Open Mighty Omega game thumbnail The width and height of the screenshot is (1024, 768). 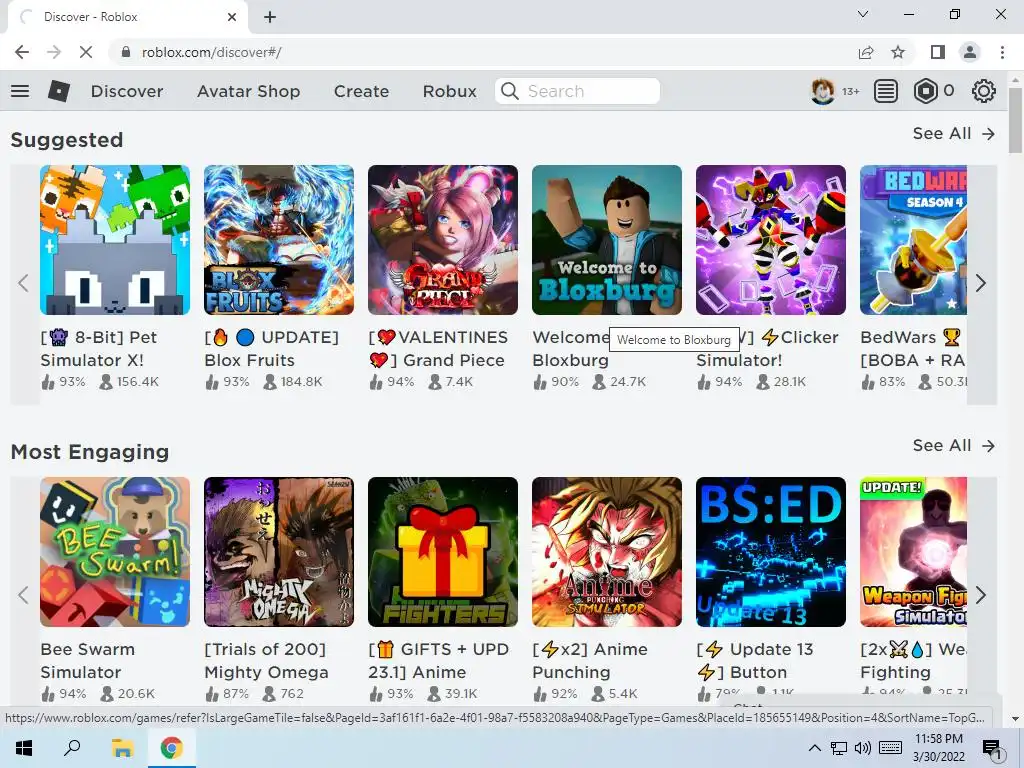point(279,552)
